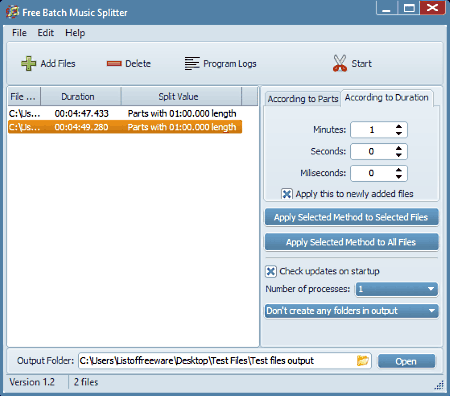
Task: Maximize the Free Batch Music Splitter window
Action: [409, 8]
